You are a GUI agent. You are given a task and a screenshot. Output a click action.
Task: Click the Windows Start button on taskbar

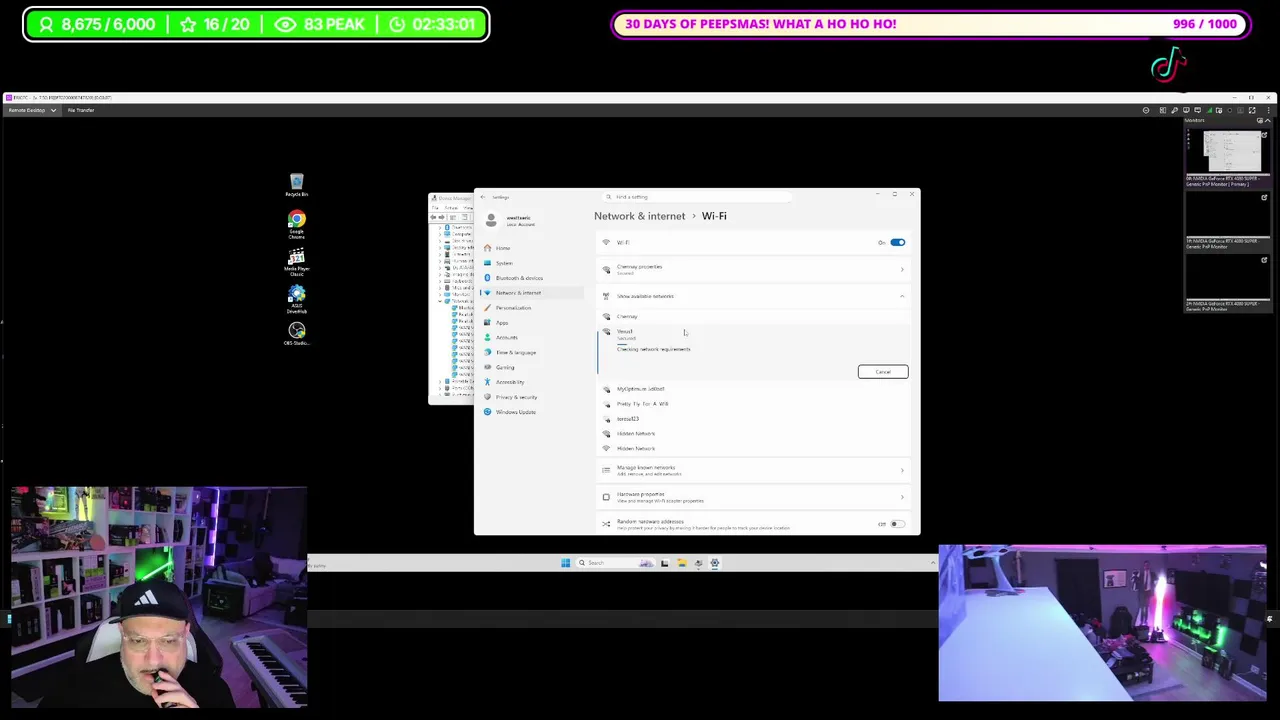pyautogui.click(x=565, y=563)
